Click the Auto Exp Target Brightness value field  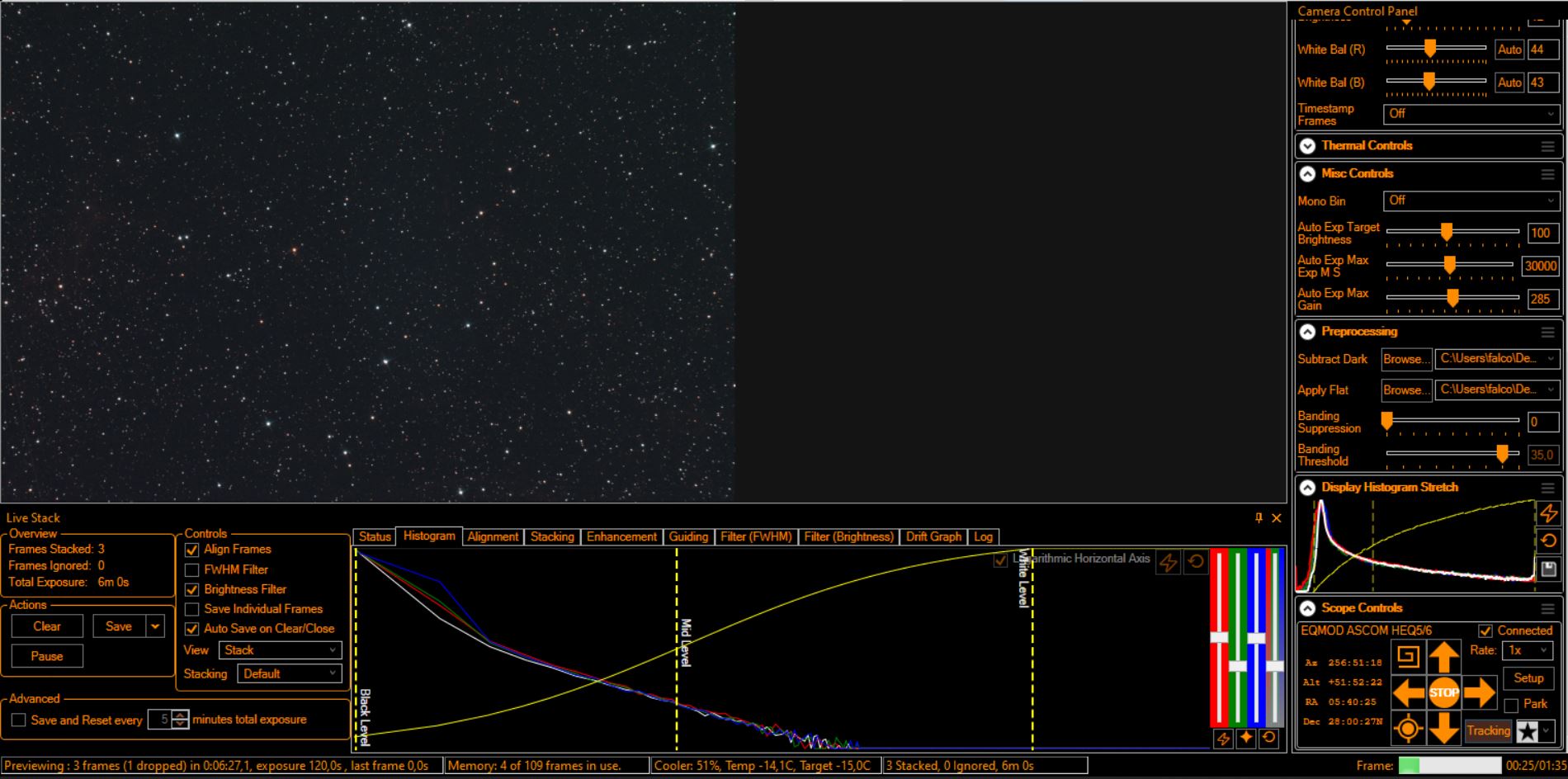coord(1542,234)
